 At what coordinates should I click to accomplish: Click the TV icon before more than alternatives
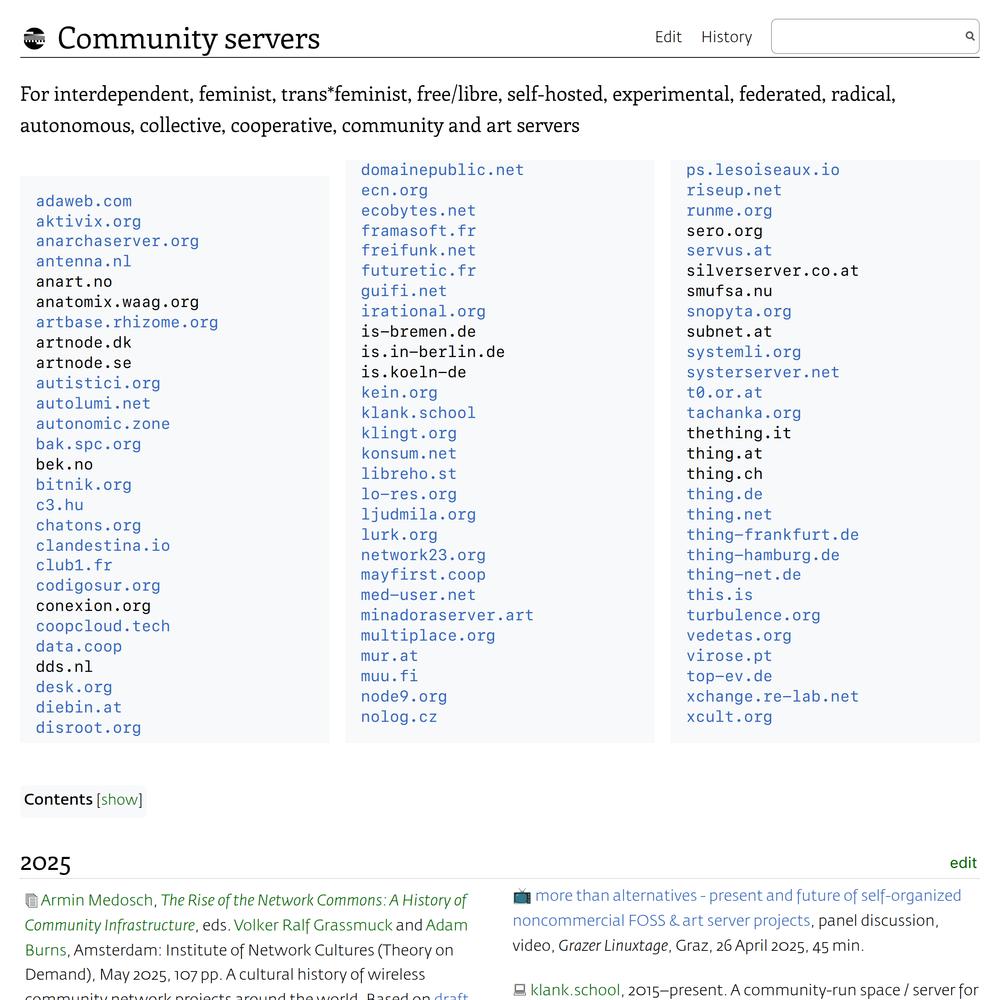tap(521, 896)
